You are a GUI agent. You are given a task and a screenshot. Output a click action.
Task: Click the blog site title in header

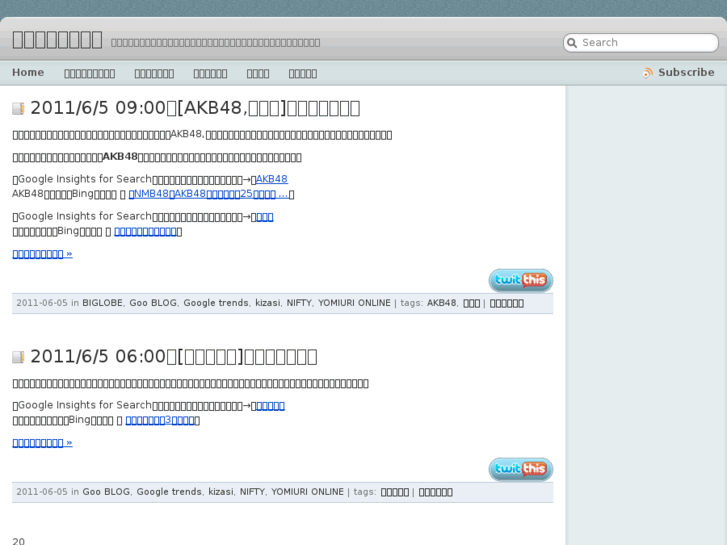57,40
